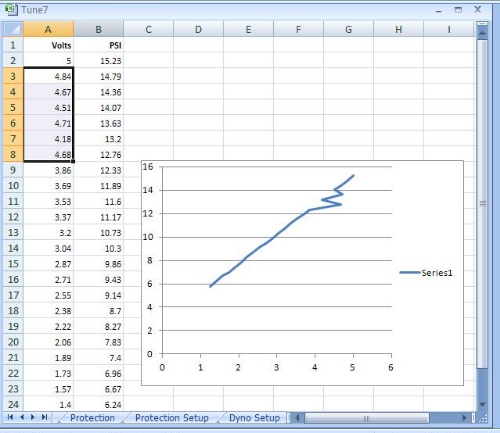Screen dimensions: 500x433
Task: Select row 12 header
Action: 13,217
